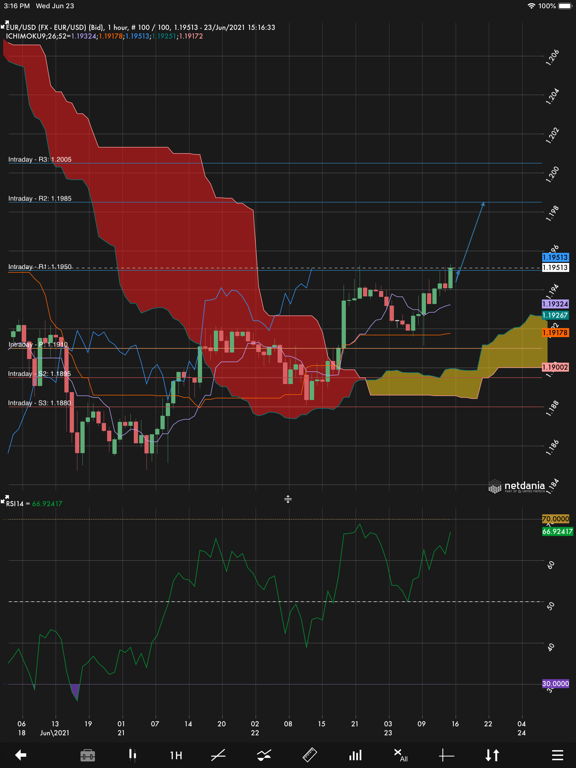Open the trading briefcase icon

coord(88,755)
